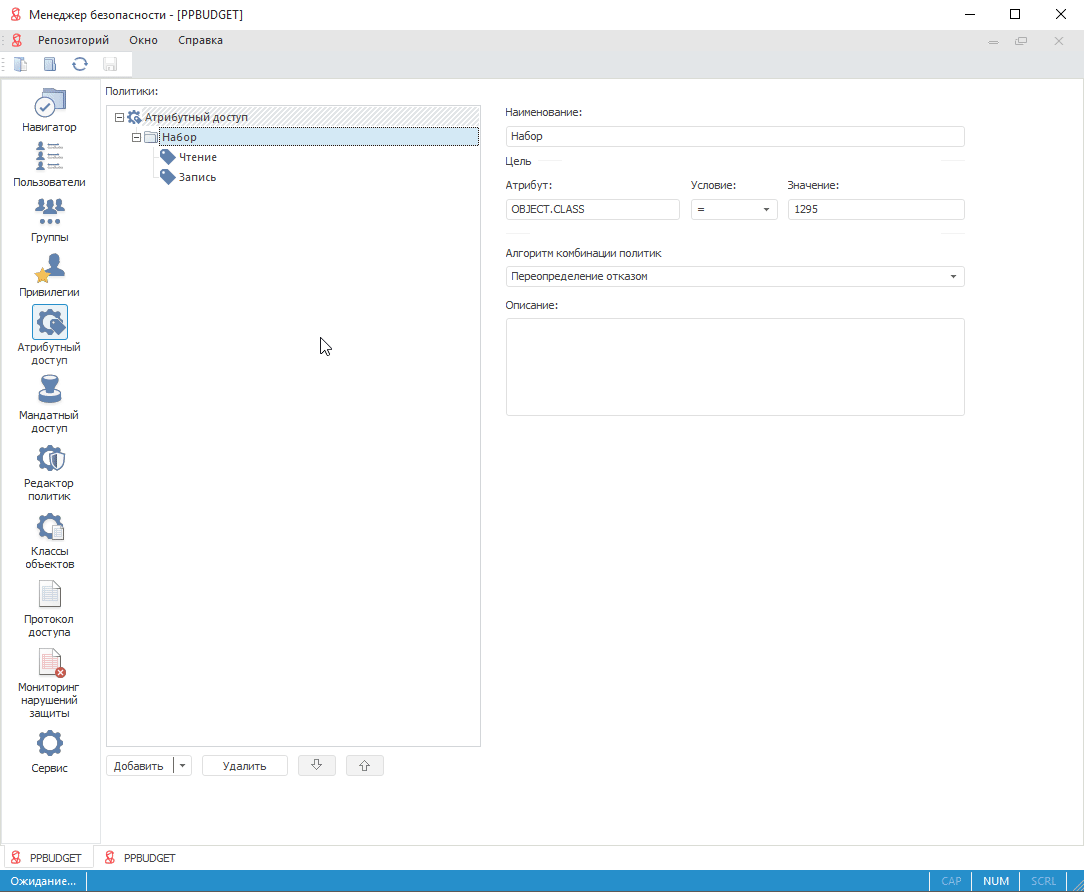Expand Алгоритм комбинации политик dropdown
The image size is (1084, 892).
point(952,277)
